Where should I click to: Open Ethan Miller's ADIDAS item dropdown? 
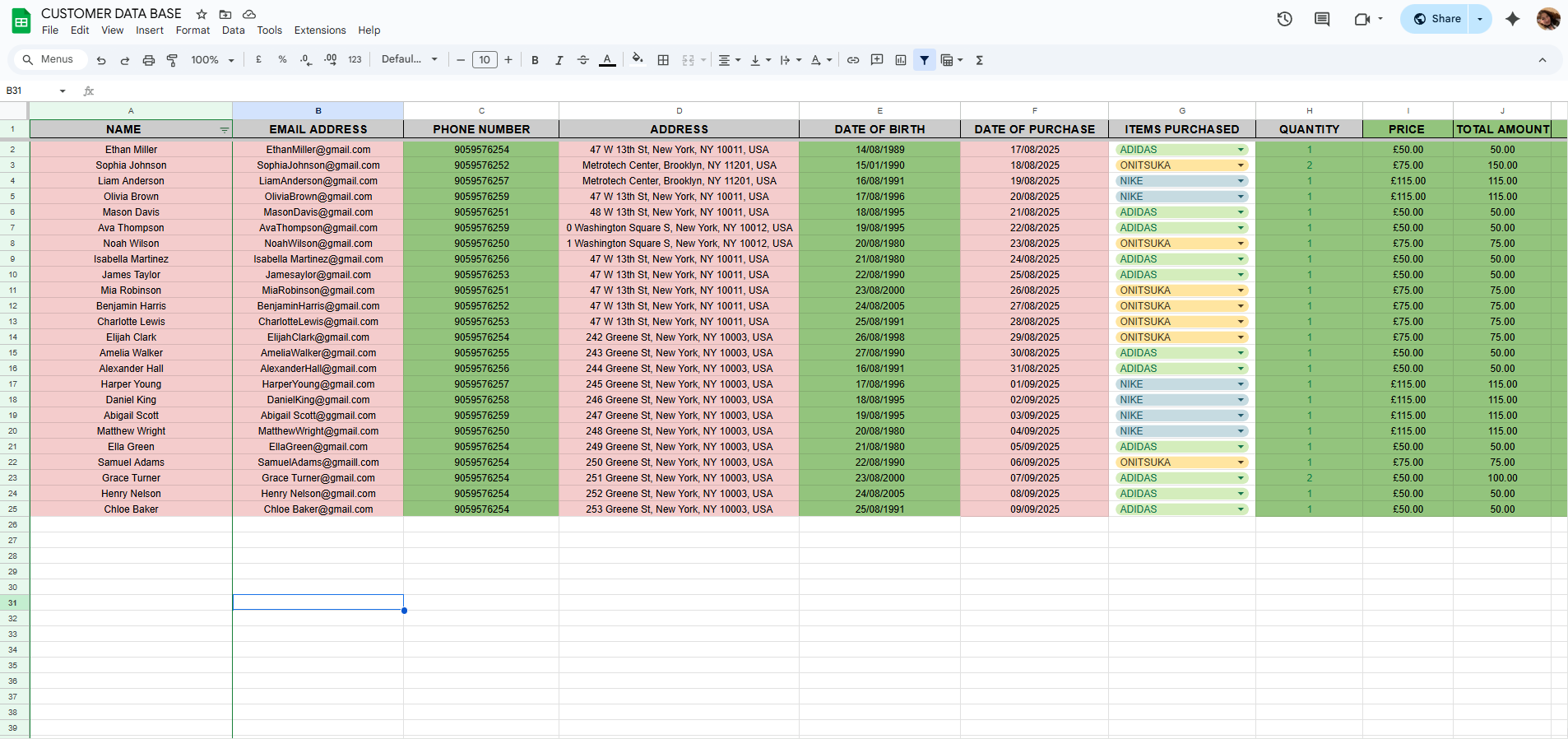point(1241,150)
